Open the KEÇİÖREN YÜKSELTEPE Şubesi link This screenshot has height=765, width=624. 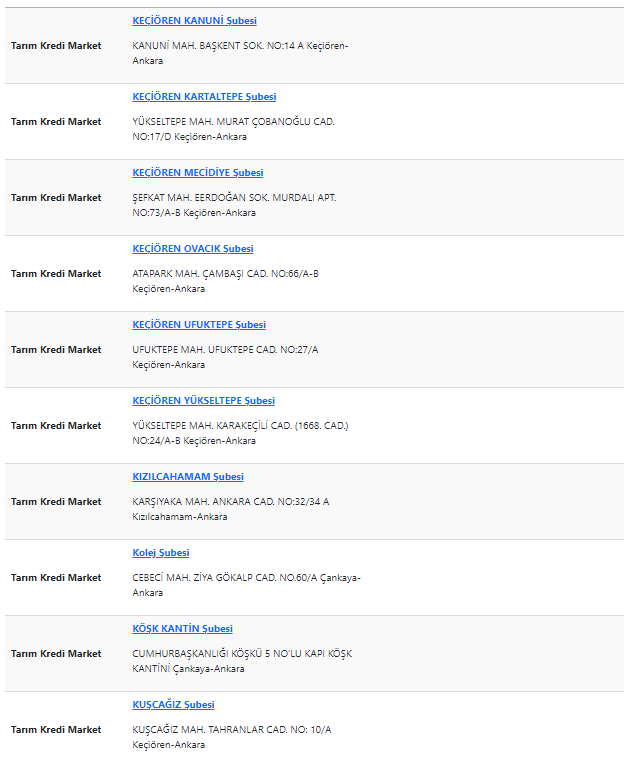(x=203, y=401)
